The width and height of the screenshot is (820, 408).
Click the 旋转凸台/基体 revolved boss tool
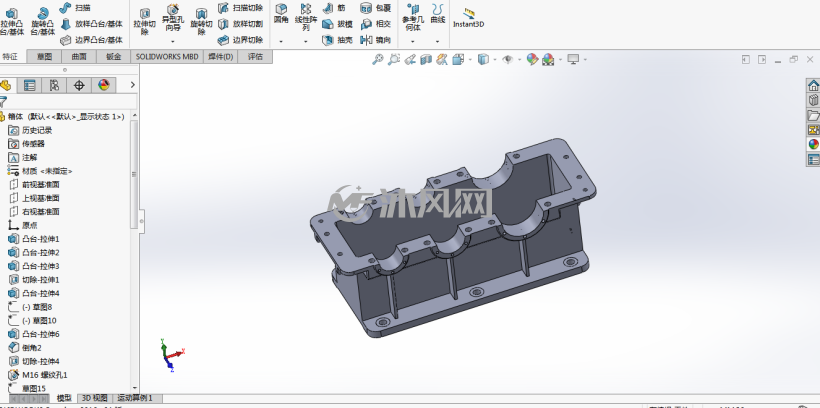42,21
